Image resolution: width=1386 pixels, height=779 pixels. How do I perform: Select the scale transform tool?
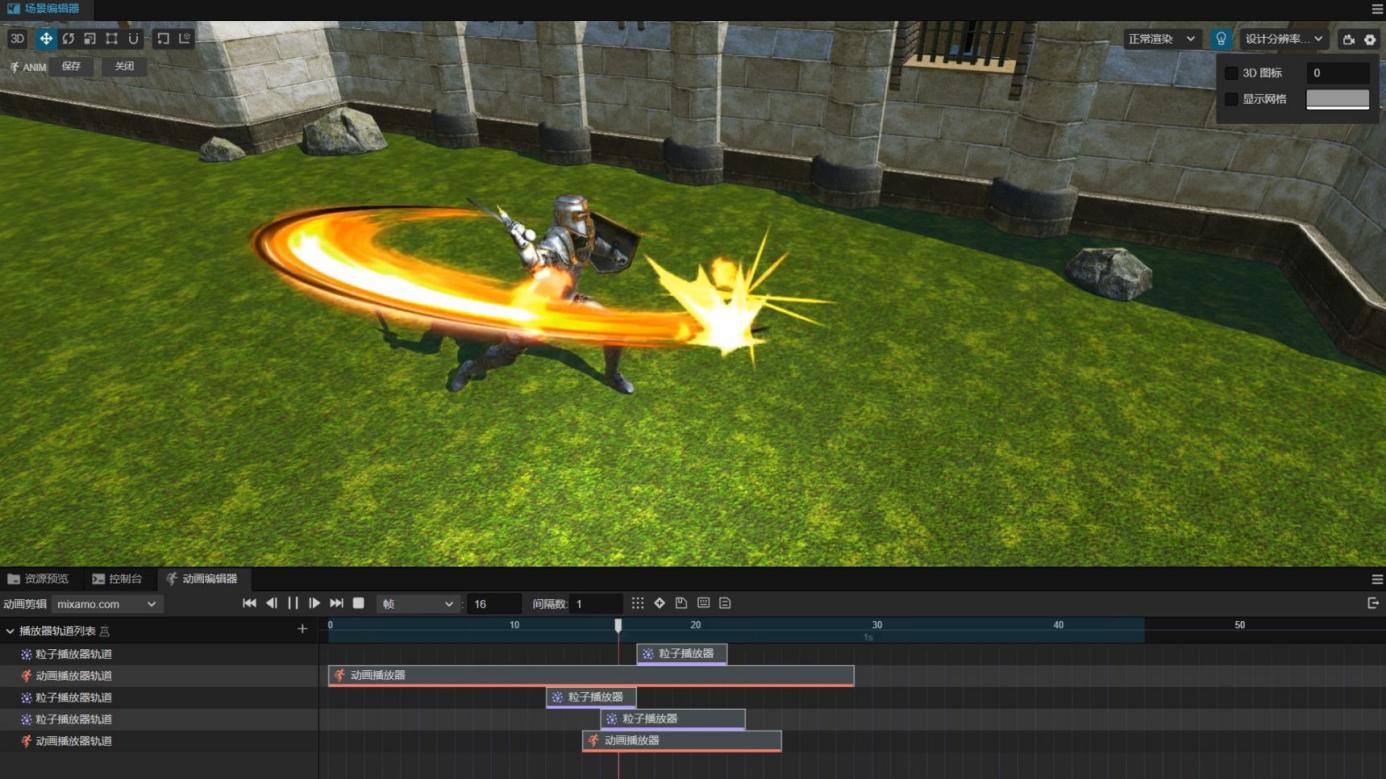coord(90,39)
